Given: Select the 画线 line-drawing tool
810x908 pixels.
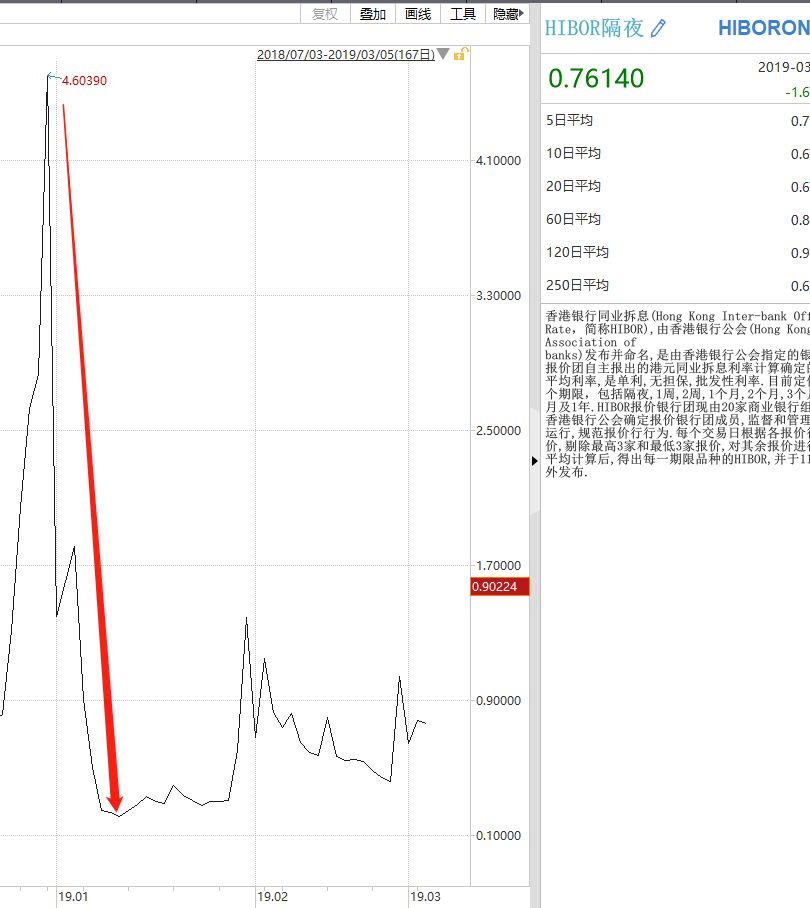Looking at the screenshot, I should pos(418,14).
